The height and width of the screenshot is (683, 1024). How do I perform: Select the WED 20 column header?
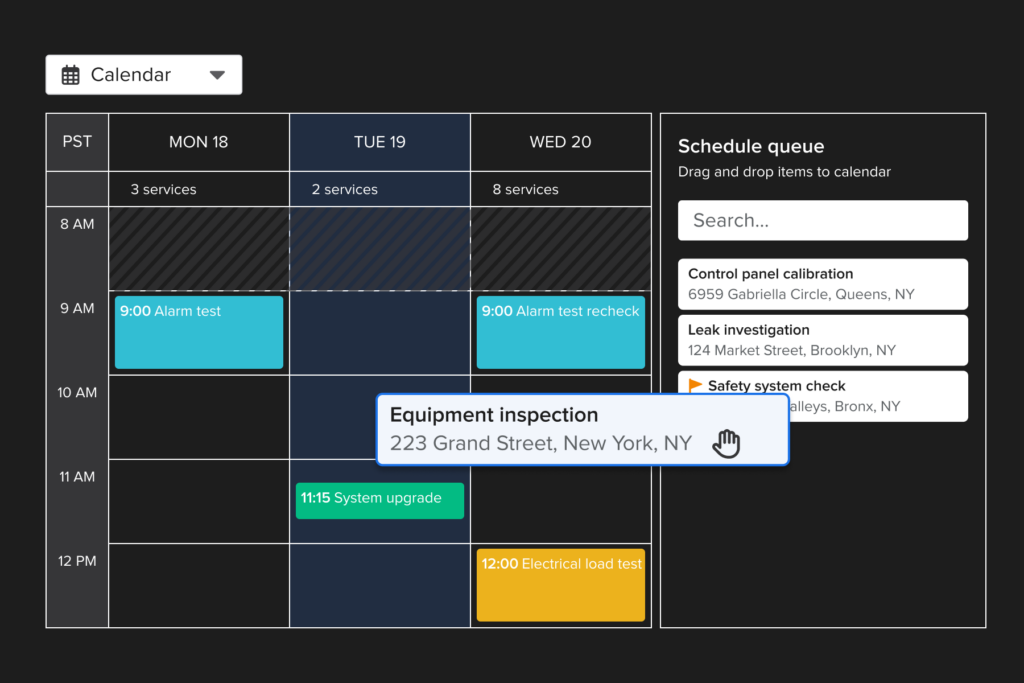pos(560,141)
